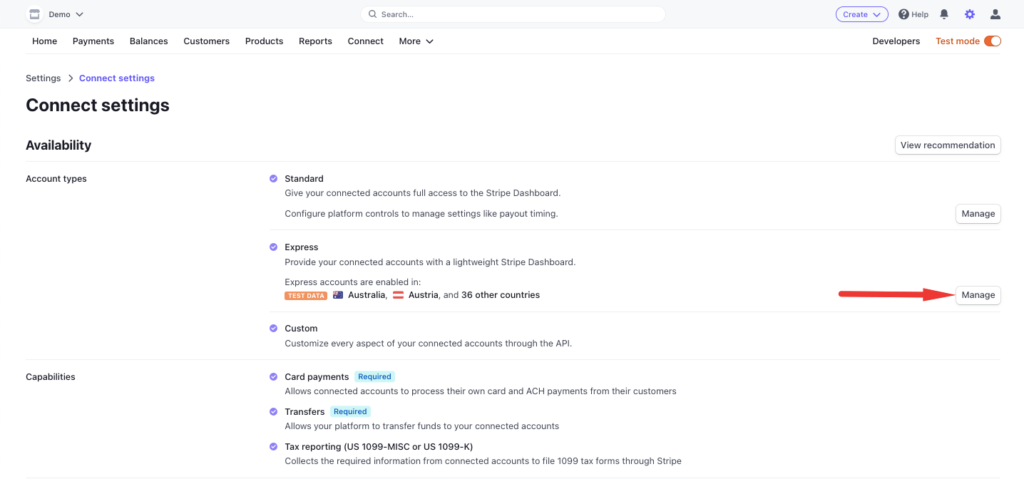Click the Required badge beside Transfers
The width and height of the screenshot is (1024, 484).
point(350,411)
